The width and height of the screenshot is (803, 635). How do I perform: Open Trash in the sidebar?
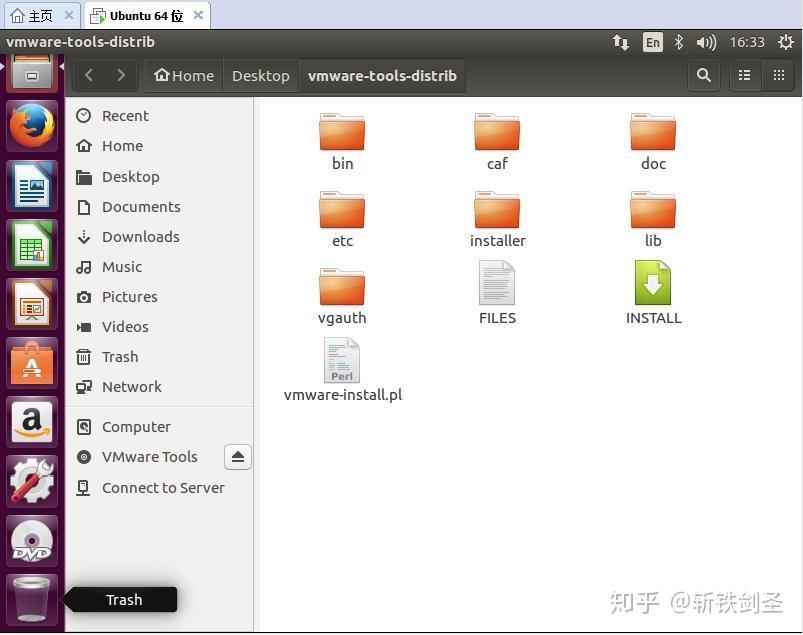pyautogui.click(x=160, y=357)
